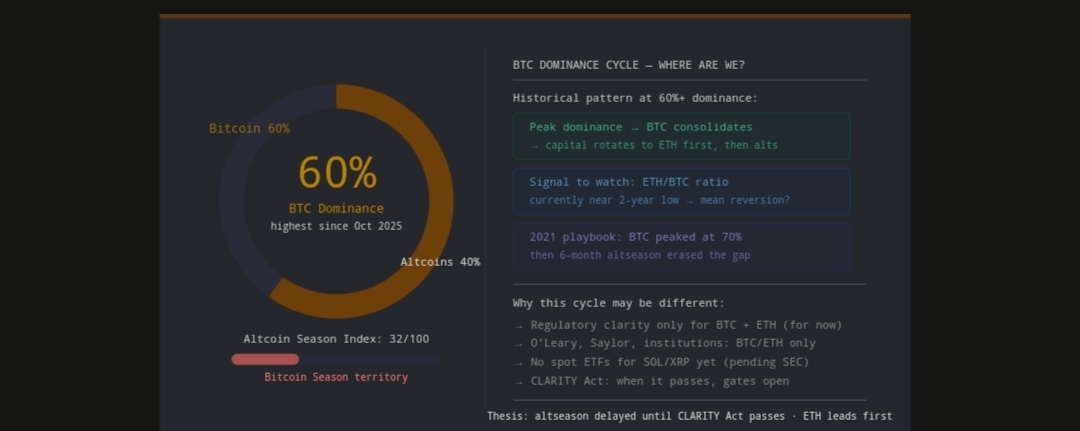Click the "Altcoin Season Index: 32/100" label
1080x431 pixels.
(x=336, y=339)
